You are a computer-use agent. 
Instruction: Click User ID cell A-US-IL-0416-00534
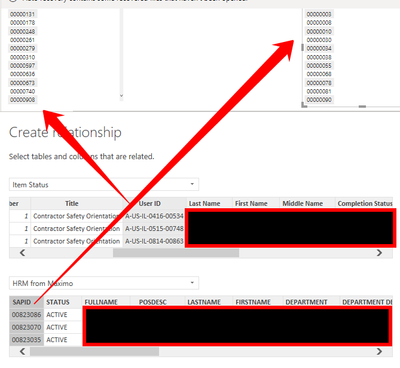154,216
